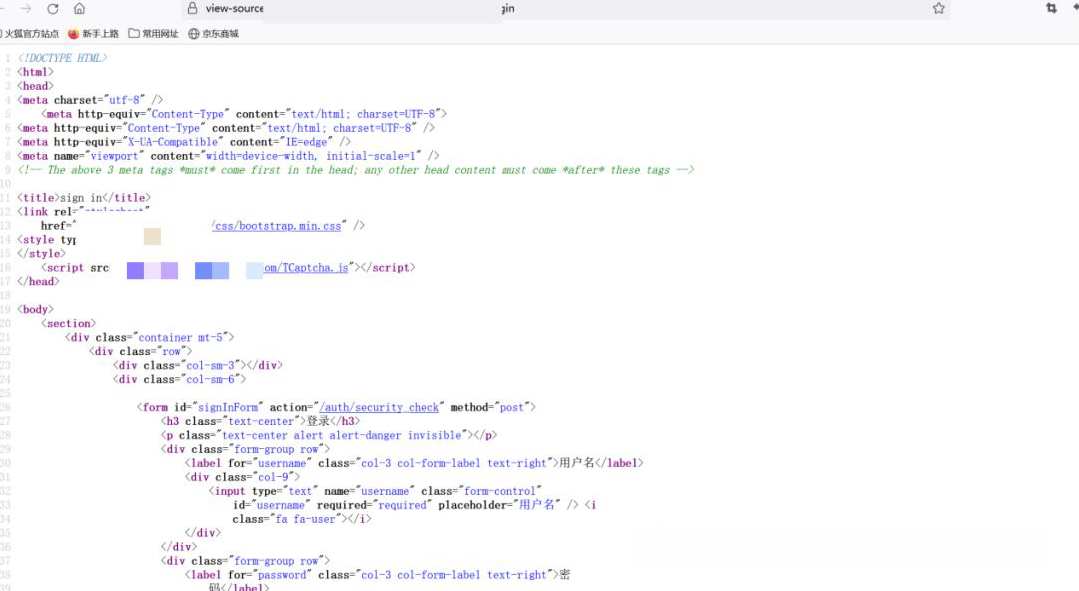The image size is (1079, 591).
Task: Go to the home page icon
Action: click(x=80, y=9)
